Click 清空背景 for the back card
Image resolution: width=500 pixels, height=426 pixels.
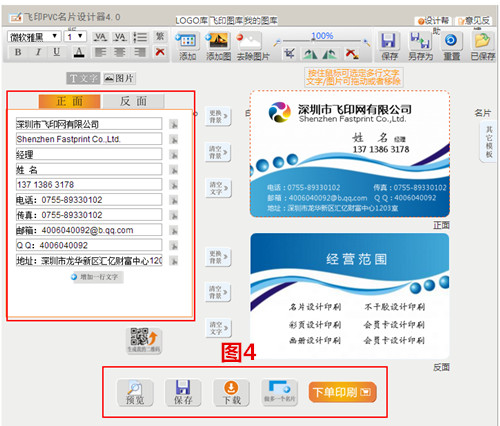(x=218, y=292)
